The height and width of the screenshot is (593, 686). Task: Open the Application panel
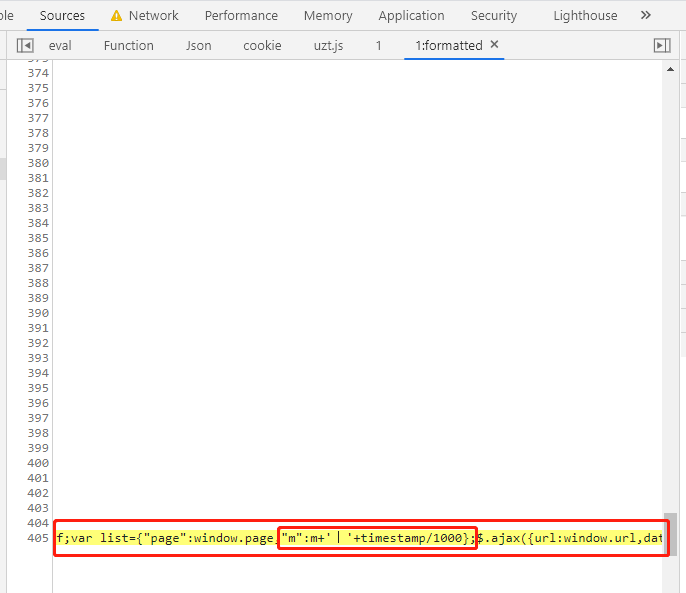coord(411,15)
